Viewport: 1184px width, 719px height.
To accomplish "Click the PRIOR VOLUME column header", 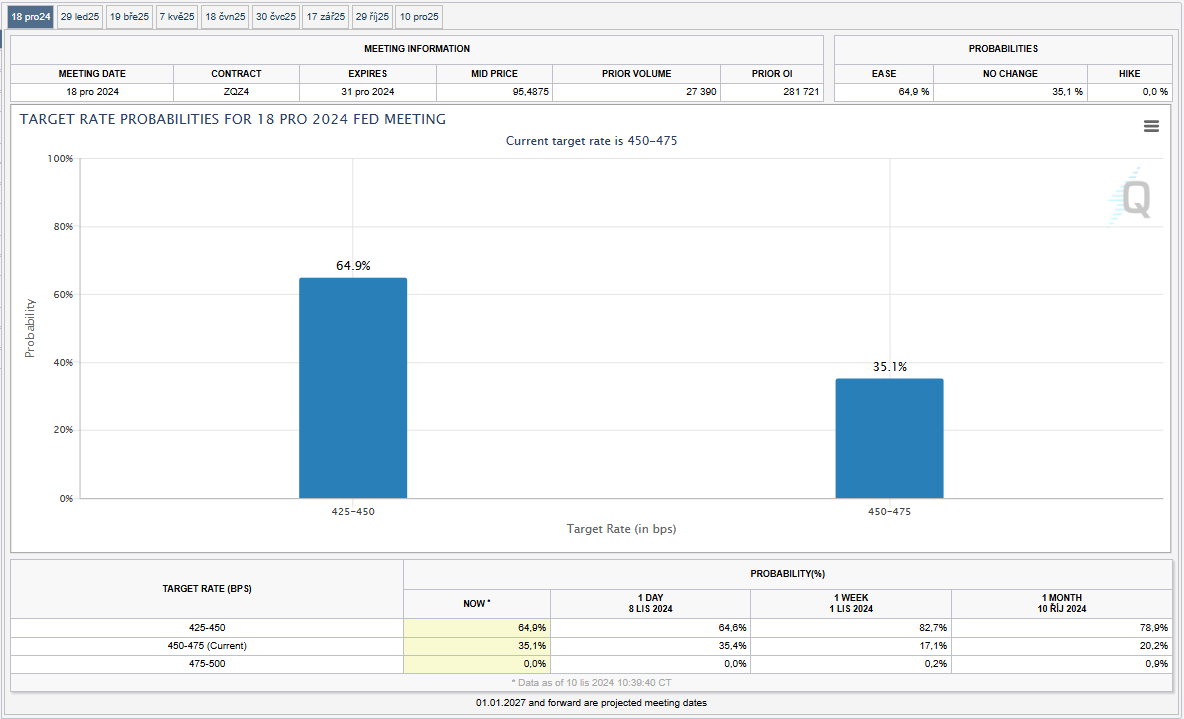I will point(637,74).
